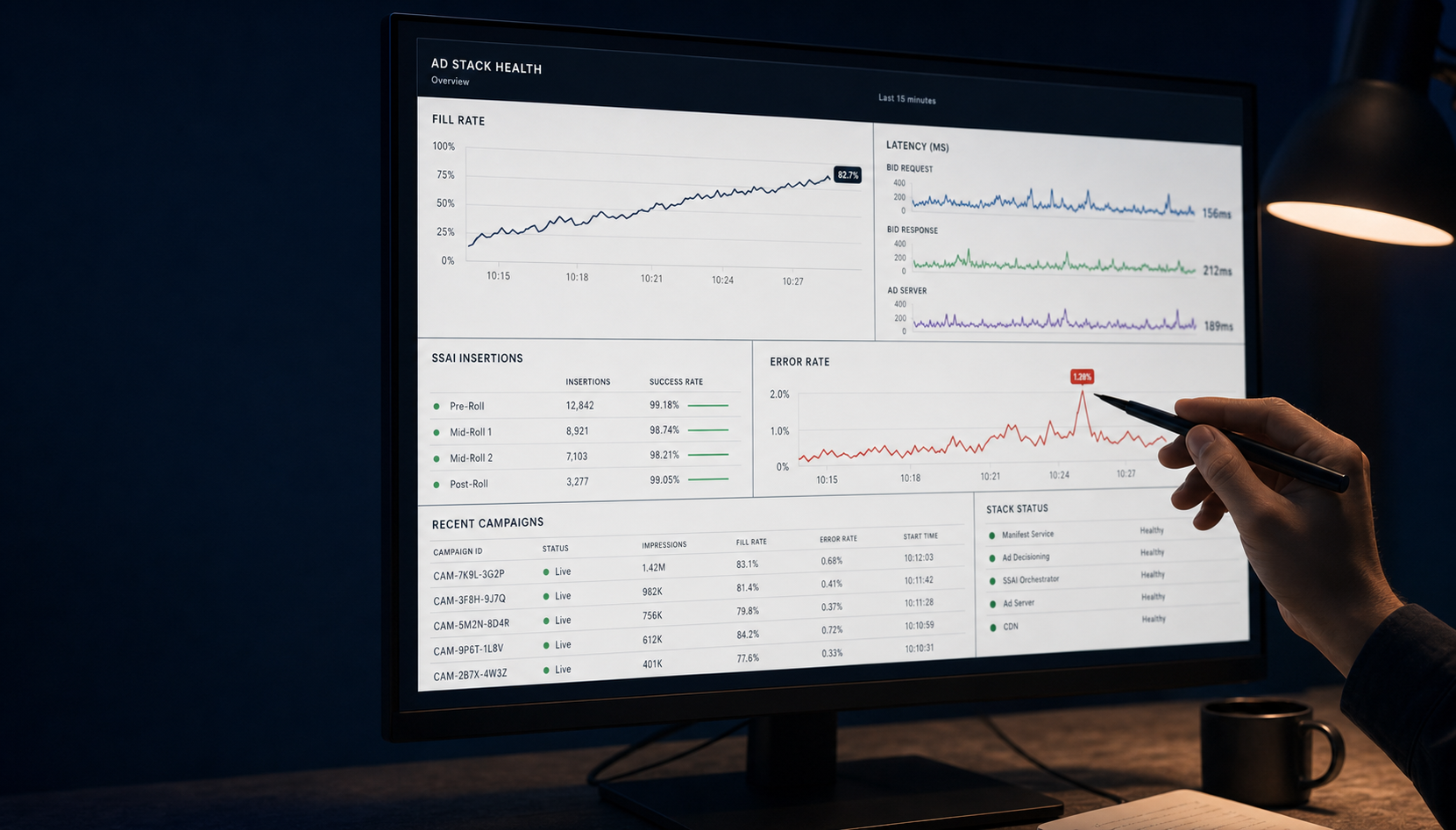Click the 1.42M impressions value
Image resolution: width=1456 pixels, height=830 pixels.
(653, 567)
